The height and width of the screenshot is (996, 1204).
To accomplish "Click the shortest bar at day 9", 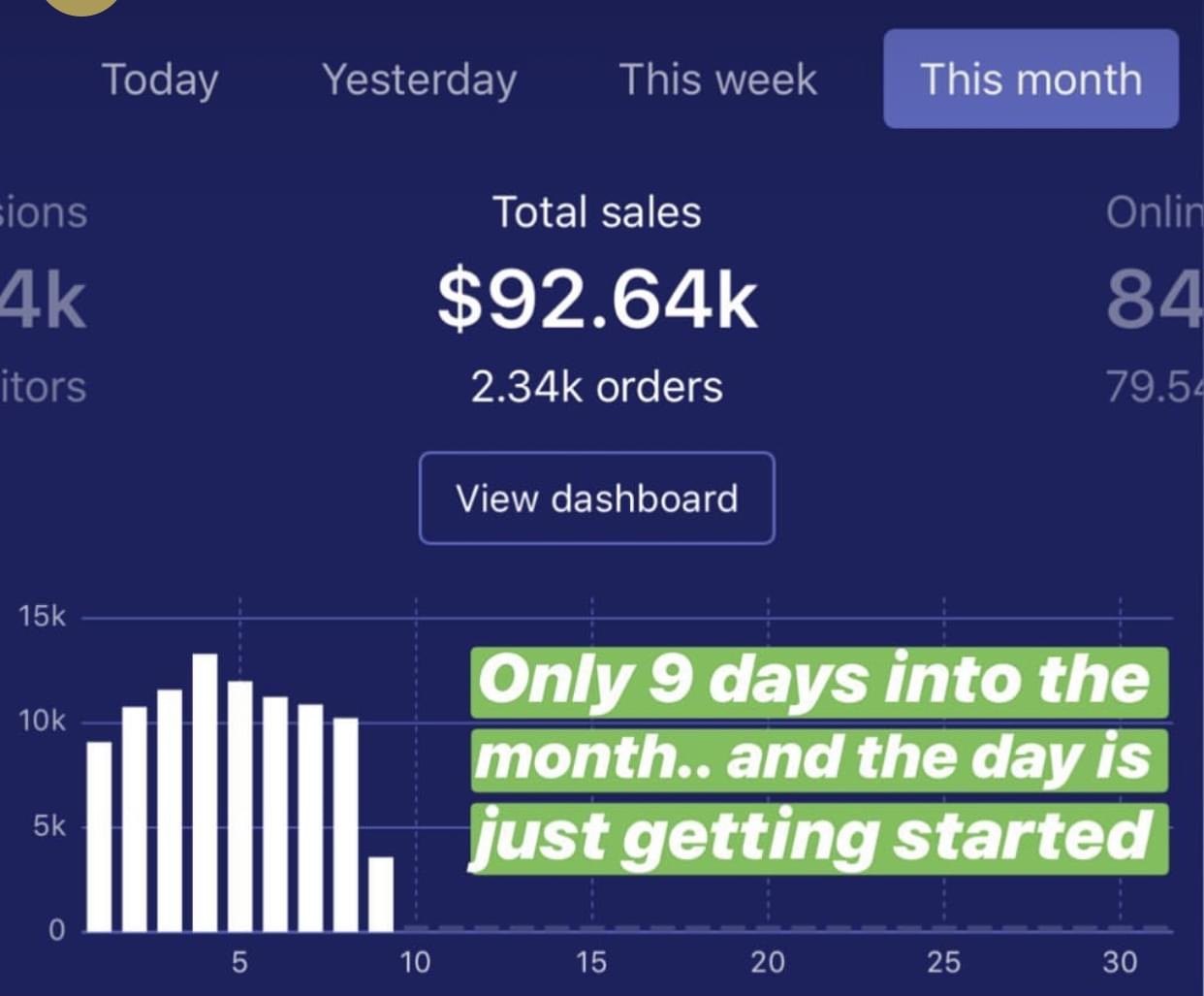I will 381,892.
